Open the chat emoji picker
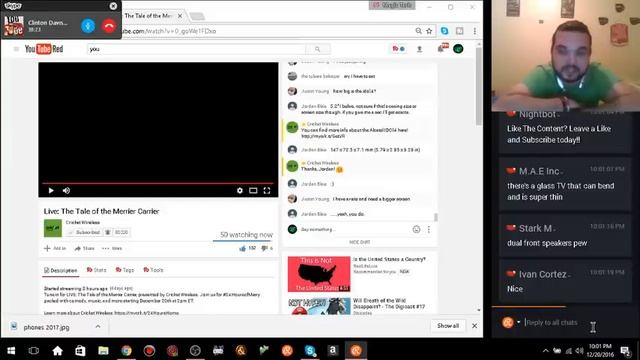Image resolution: width=640 pixels, height=360 pixels. 416,229
